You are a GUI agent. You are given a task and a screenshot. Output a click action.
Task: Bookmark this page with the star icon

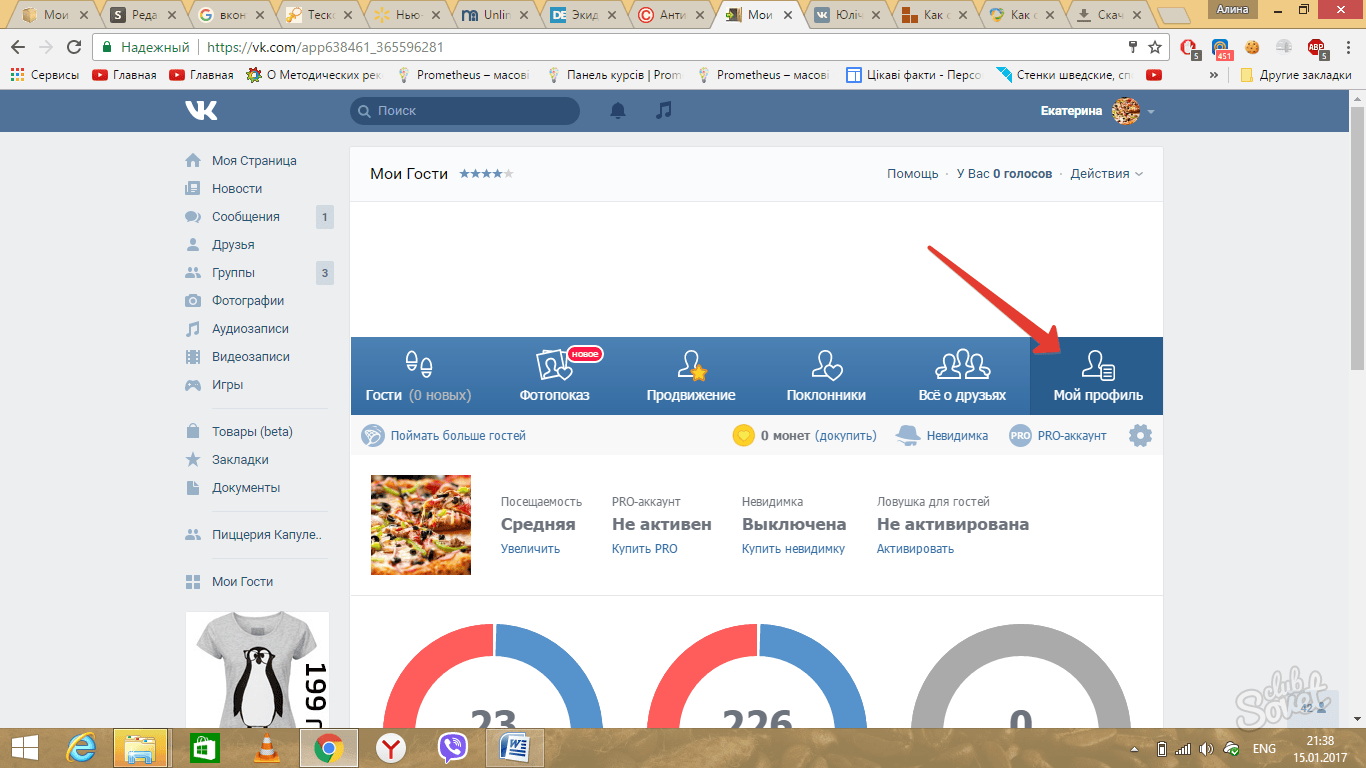[1155, 47]
